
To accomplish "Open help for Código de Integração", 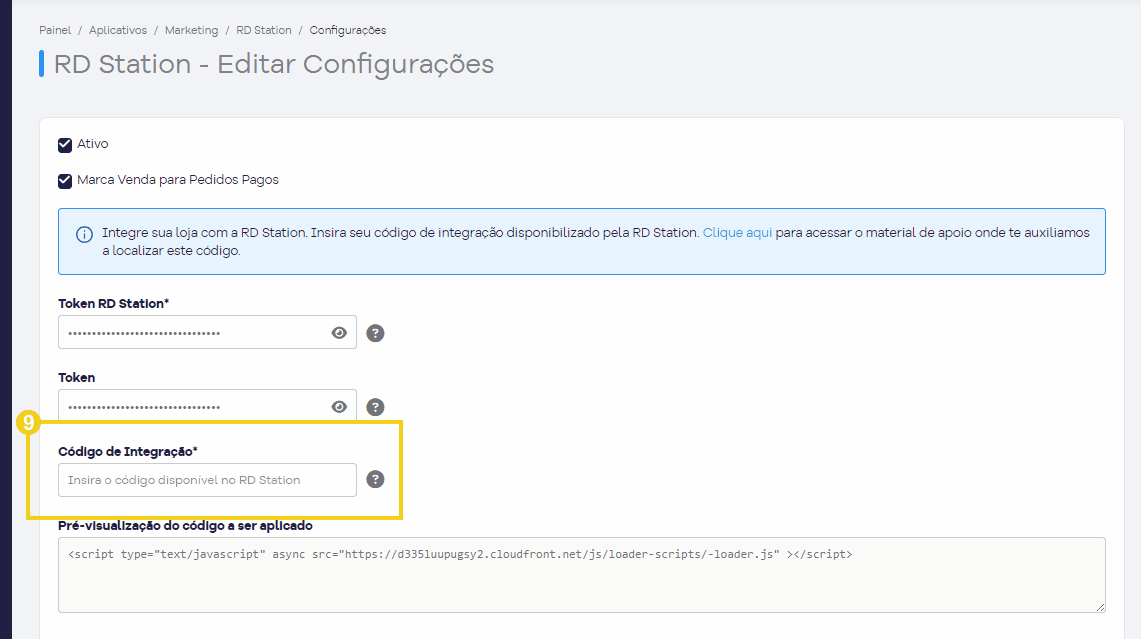I will (375, 479).
